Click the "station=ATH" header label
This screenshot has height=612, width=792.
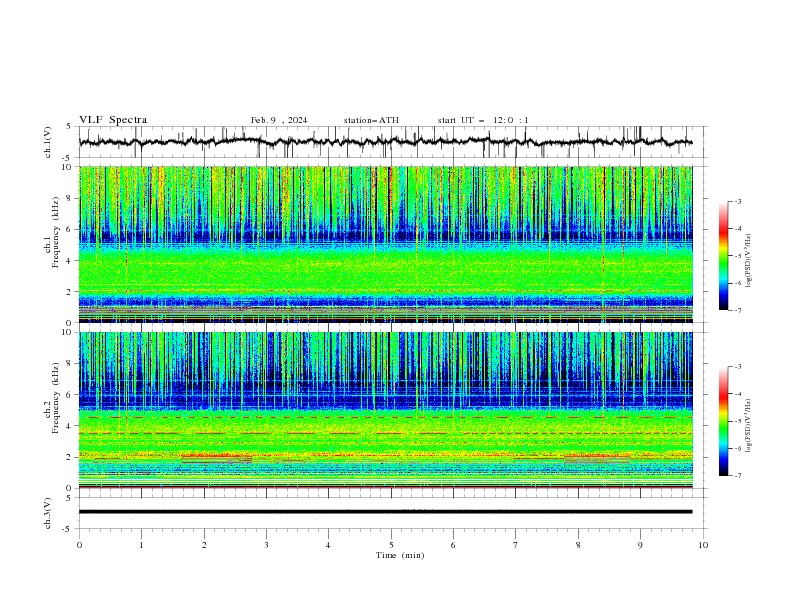click(371, 120)
